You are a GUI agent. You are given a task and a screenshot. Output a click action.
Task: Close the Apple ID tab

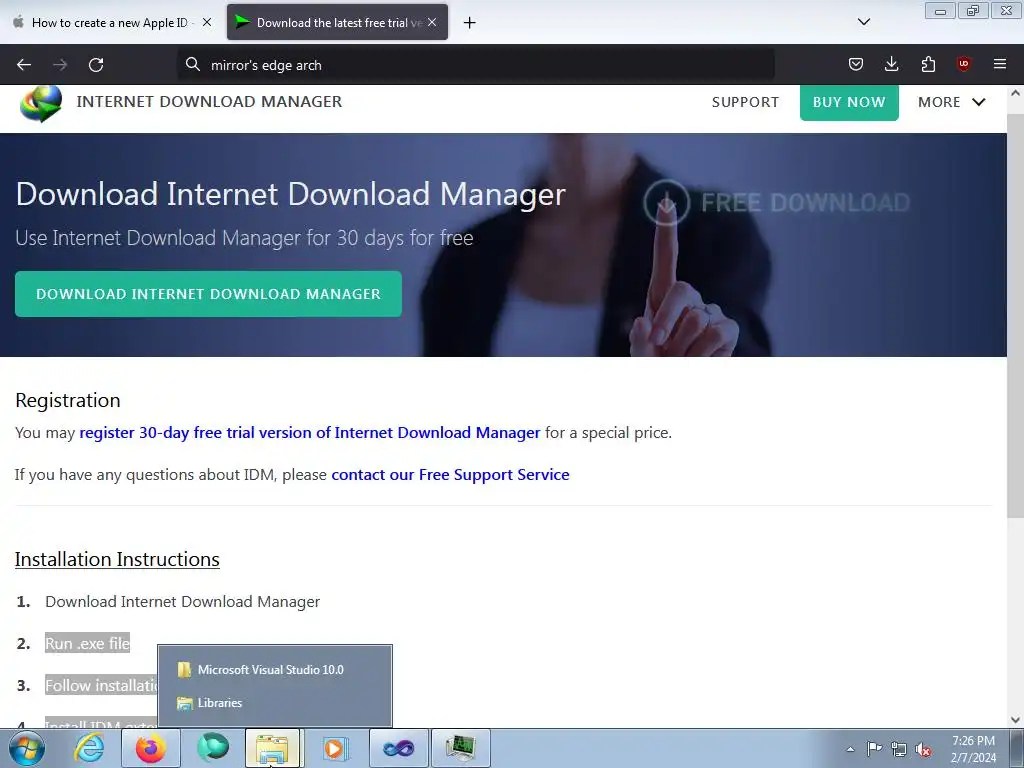207,22
